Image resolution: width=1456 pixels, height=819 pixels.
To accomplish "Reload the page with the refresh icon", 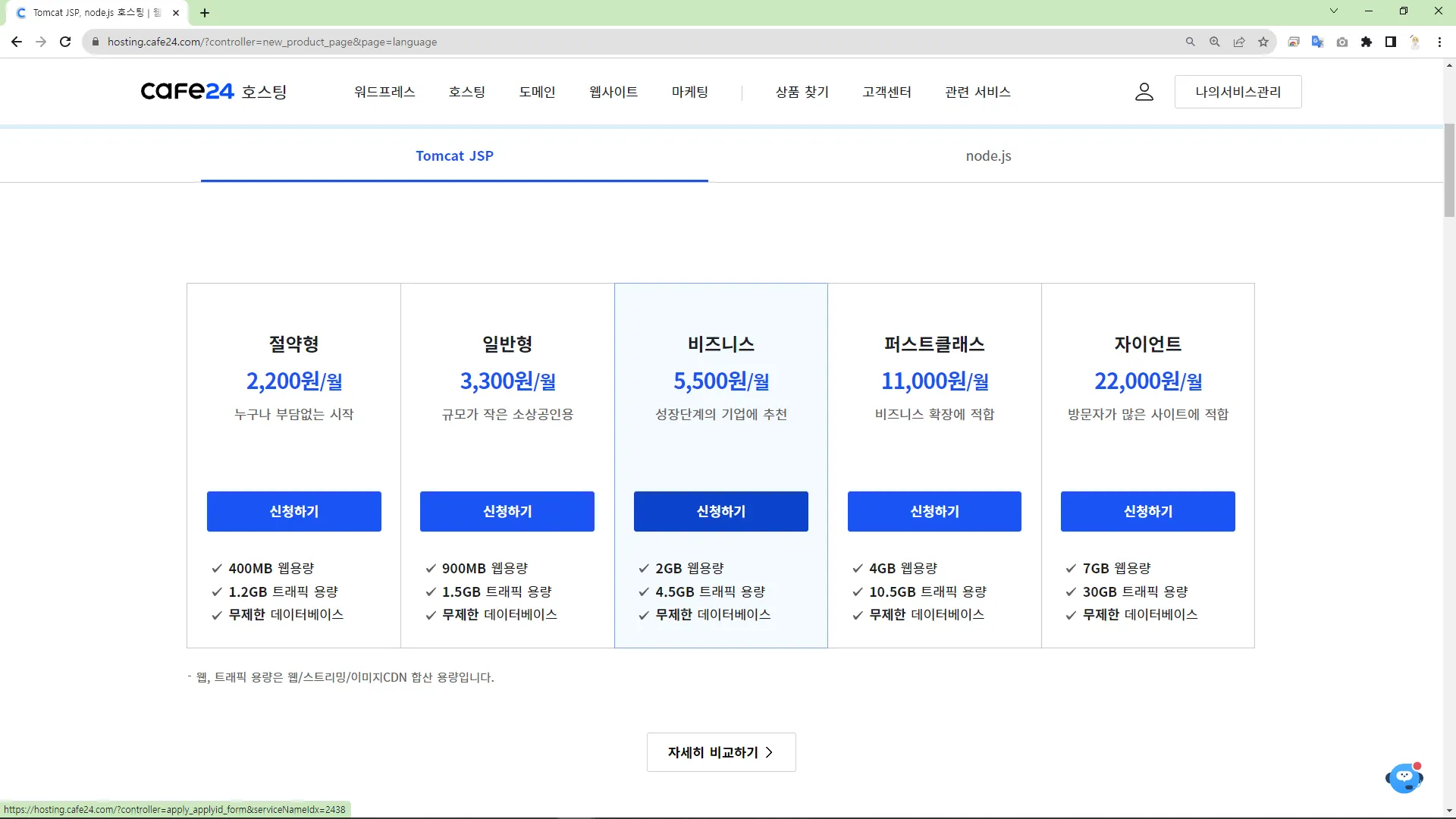I will pos(65,42).
